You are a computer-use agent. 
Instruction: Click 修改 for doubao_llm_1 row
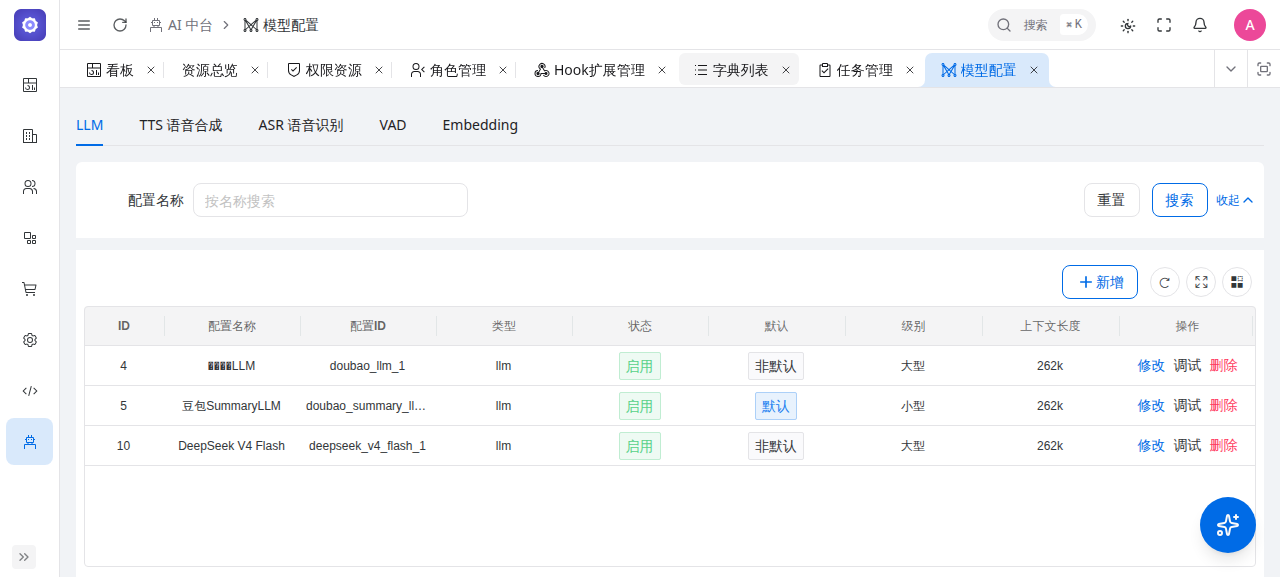(x=1151, y=366)
